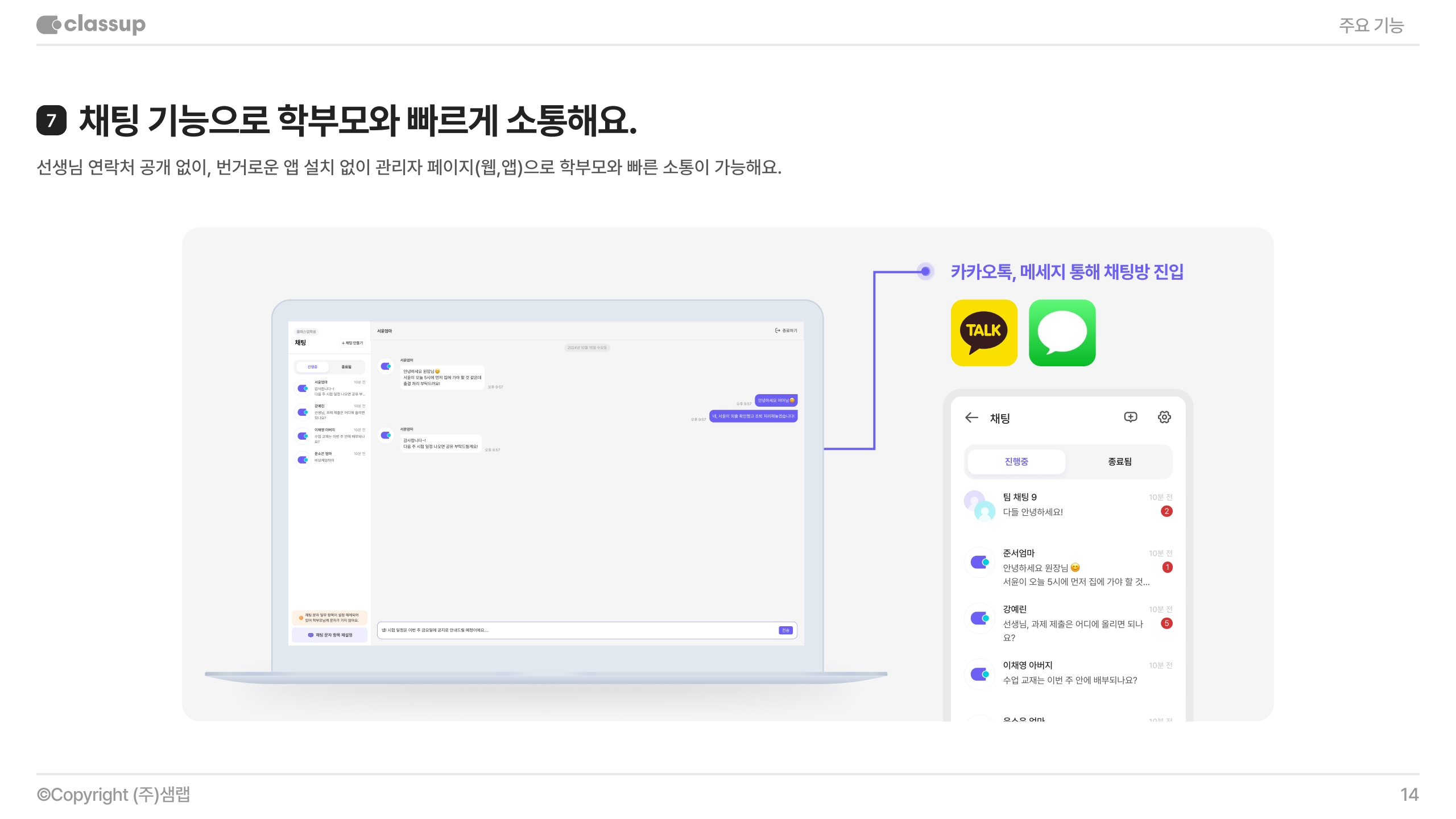This screenshot has height=819, width=1456.
Task: Click the KakaoTalk app icon
Action: coord(984,333)
